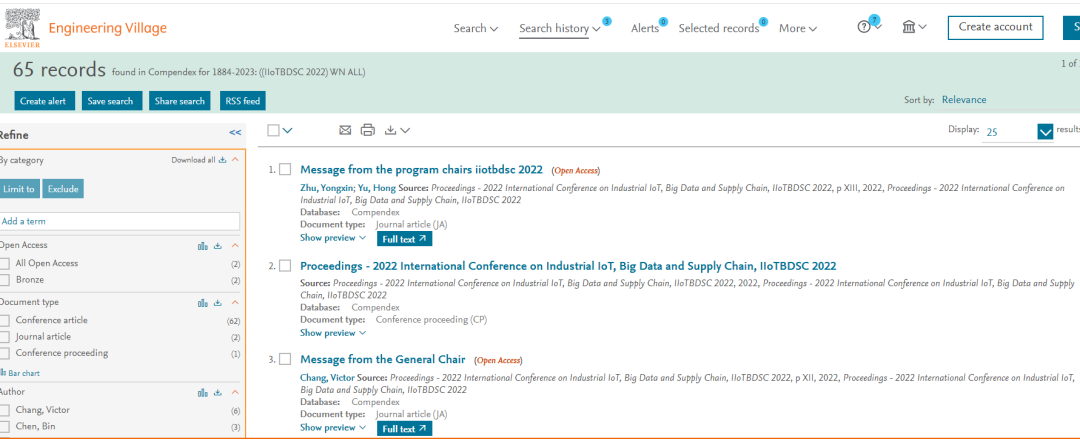Viewport: 1080px width, 442px height.
Task: Check the All Open Access checkbox
Action: [5, 263]
